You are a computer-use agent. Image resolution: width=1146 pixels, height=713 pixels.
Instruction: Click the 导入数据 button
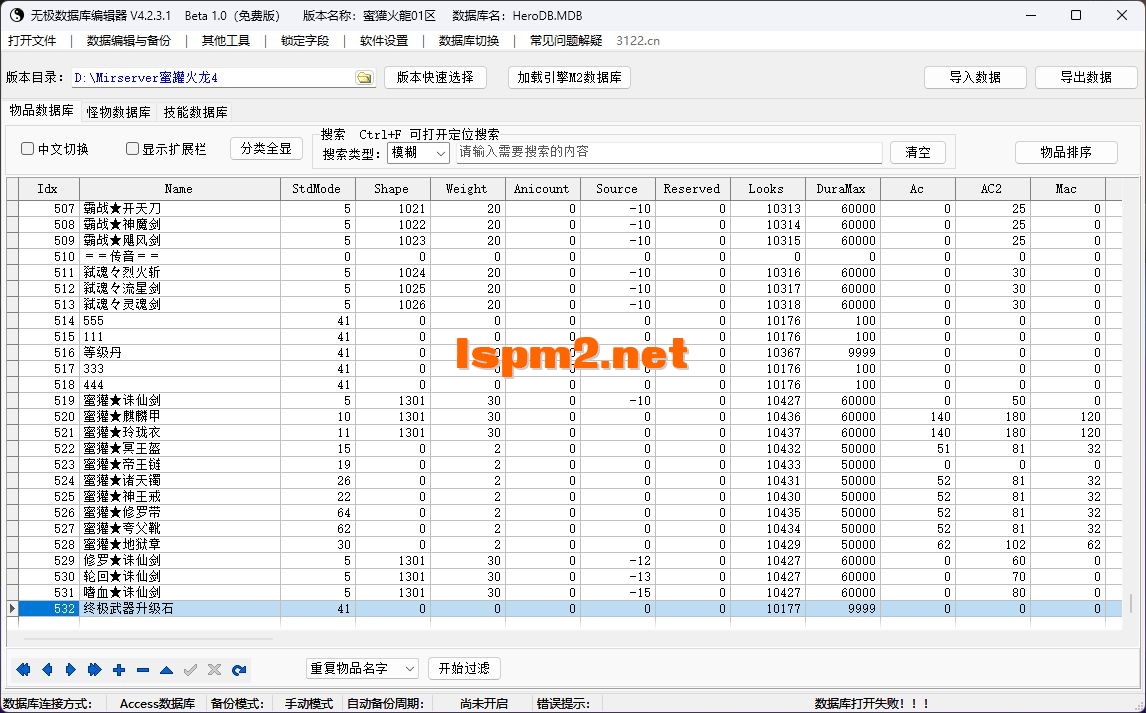(x=975, y=77)
